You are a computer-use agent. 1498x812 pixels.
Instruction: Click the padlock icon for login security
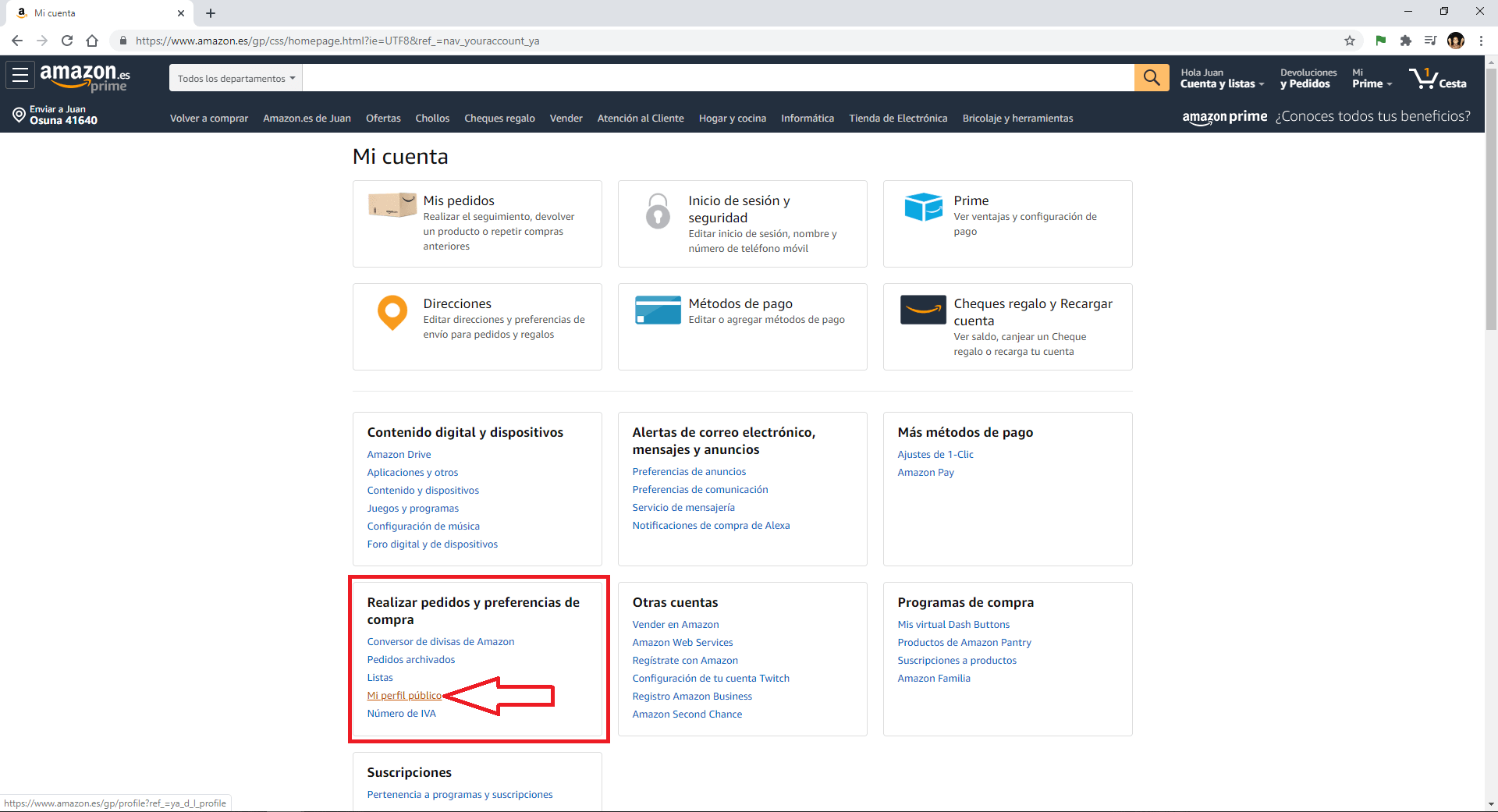(x=658, y=211)
